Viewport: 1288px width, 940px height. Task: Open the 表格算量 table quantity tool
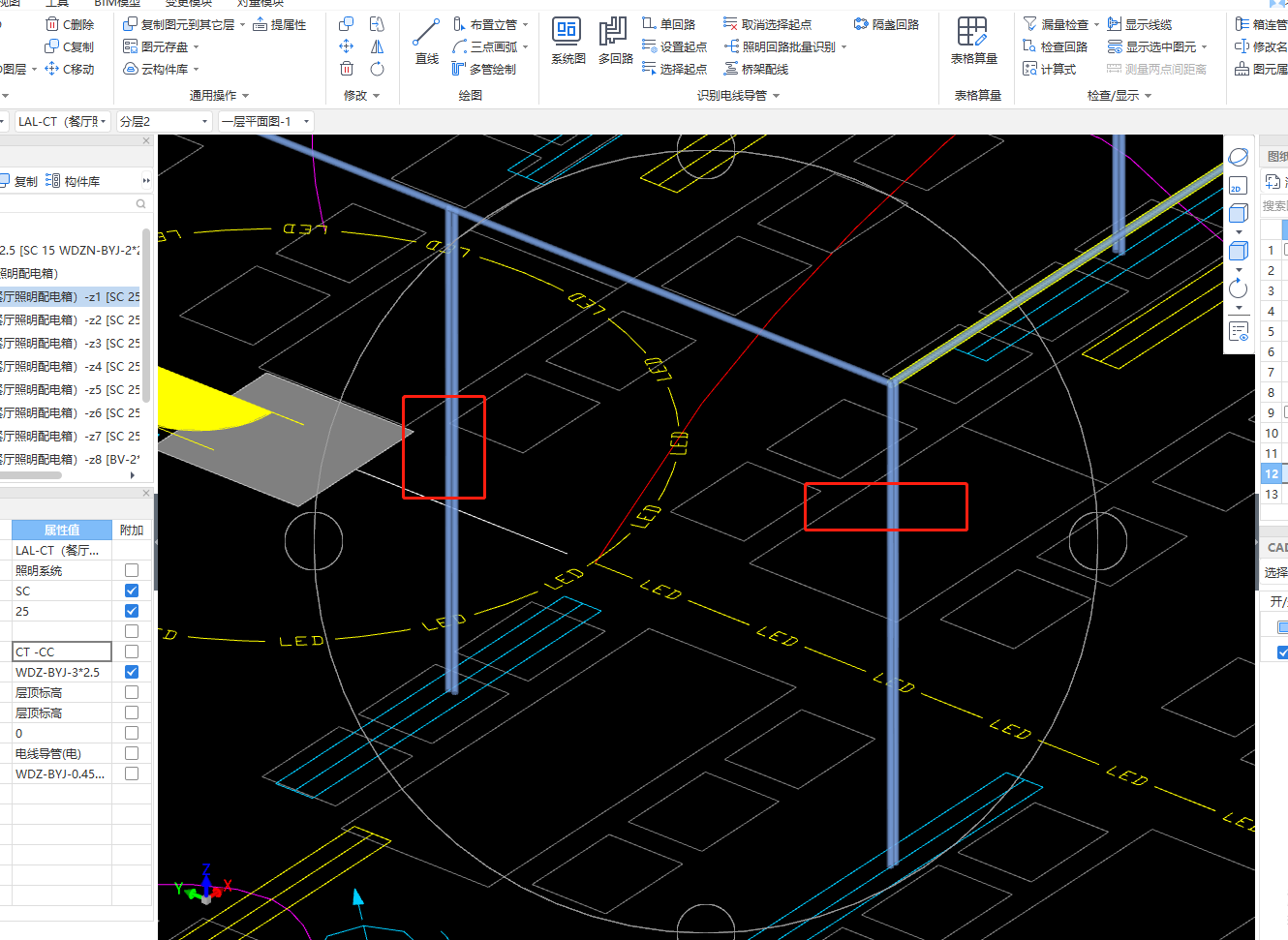point(973,42)
